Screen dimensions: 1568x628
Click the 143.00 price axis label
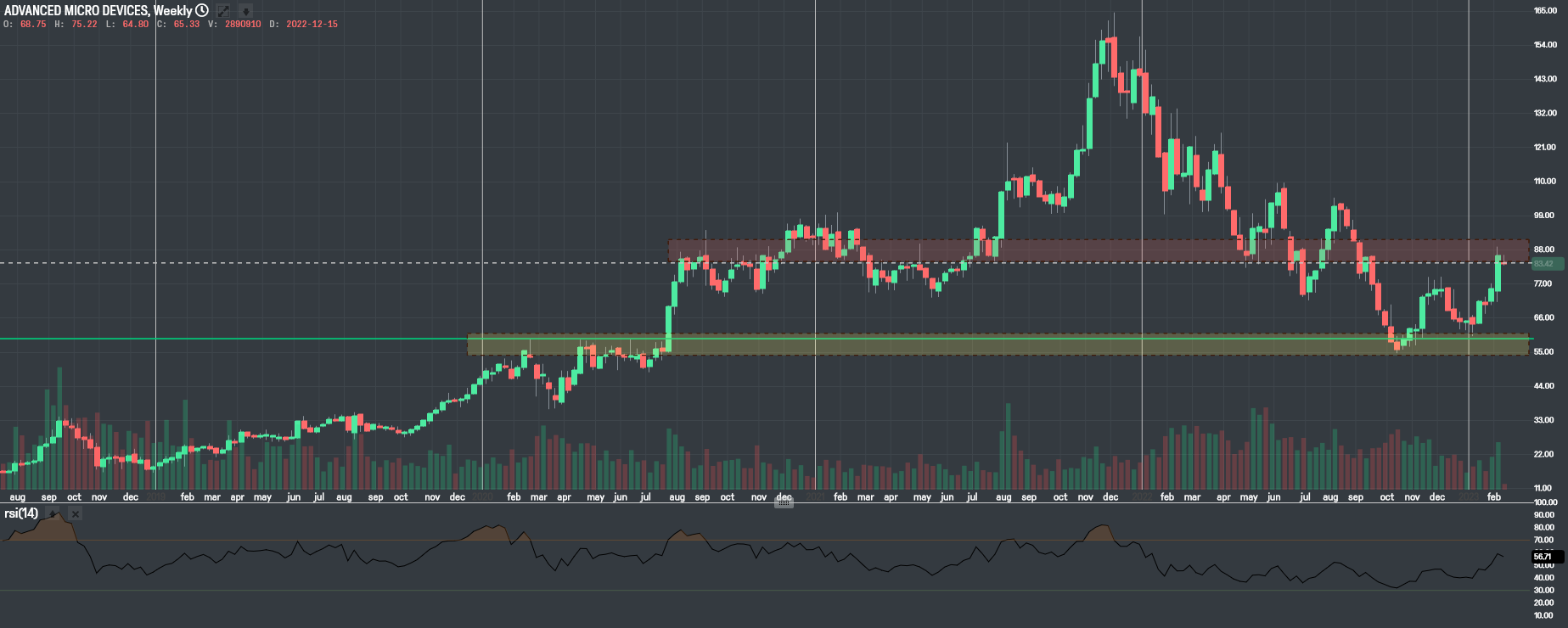(x=1545, y=79)
